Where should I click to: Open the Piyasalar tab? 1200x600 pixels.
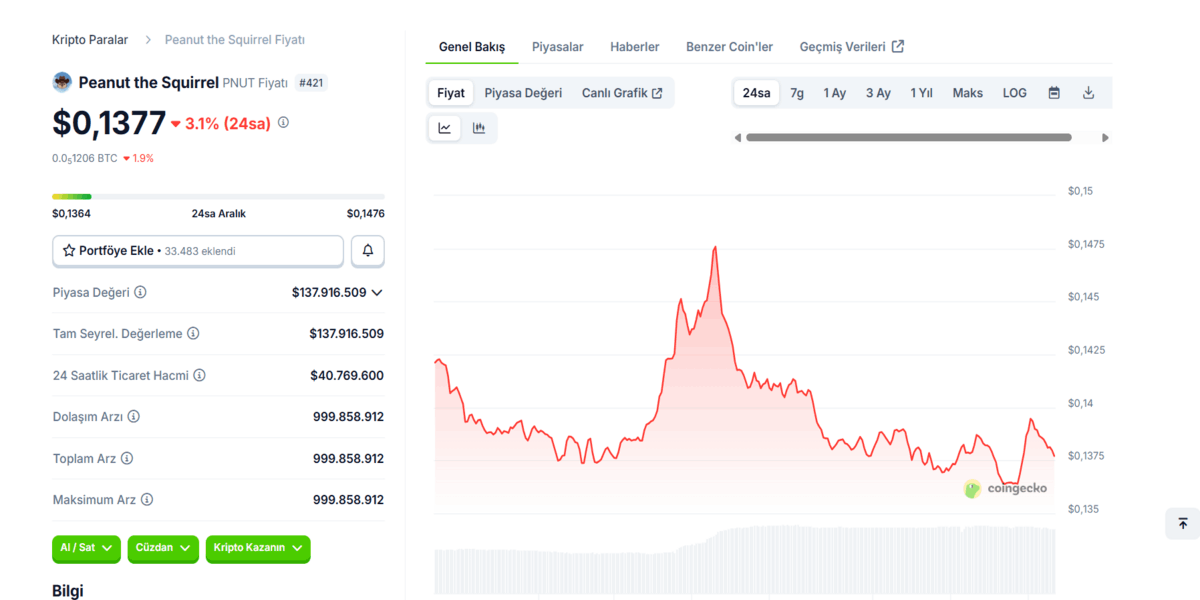(x=557, y=47)
